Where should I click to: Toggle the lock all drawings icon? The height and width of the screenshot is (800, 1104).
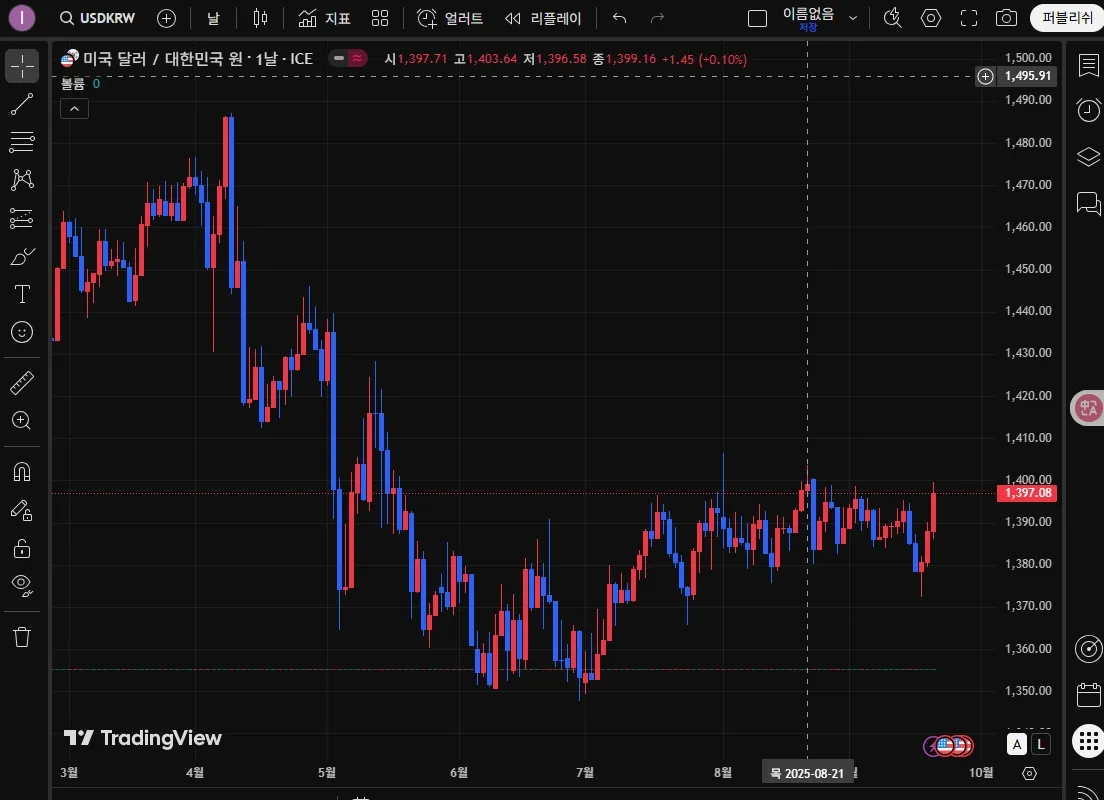pyautogui.click(x=22, y=548)
